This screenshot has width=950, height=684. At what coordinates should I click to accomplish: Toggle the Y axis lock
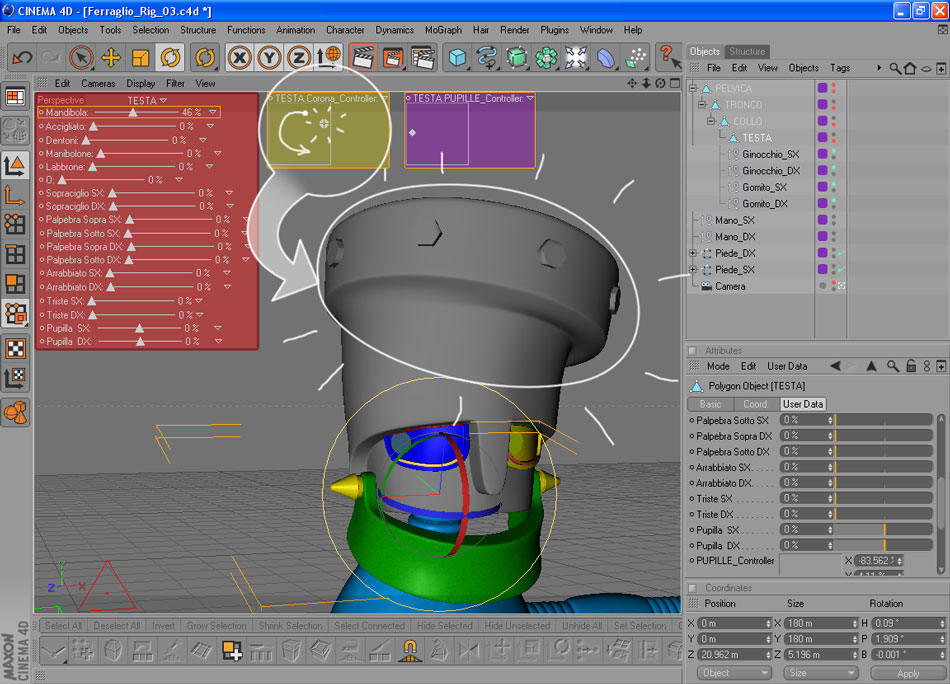pos(269,58)
